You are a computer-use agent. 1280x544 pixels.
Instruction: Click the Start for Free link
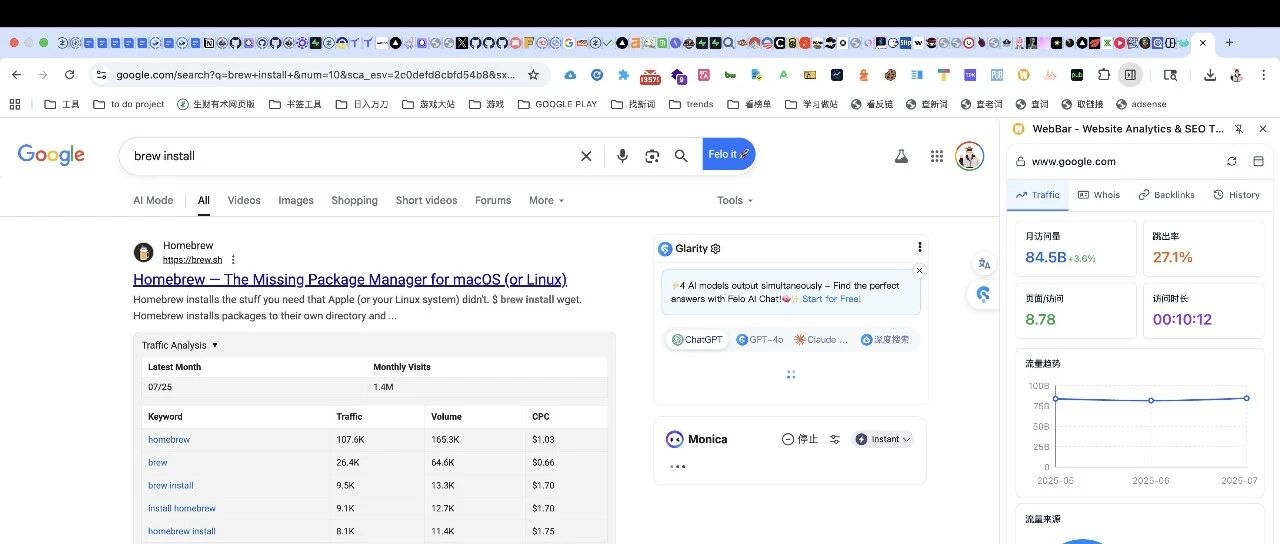[x=831, y=299]
